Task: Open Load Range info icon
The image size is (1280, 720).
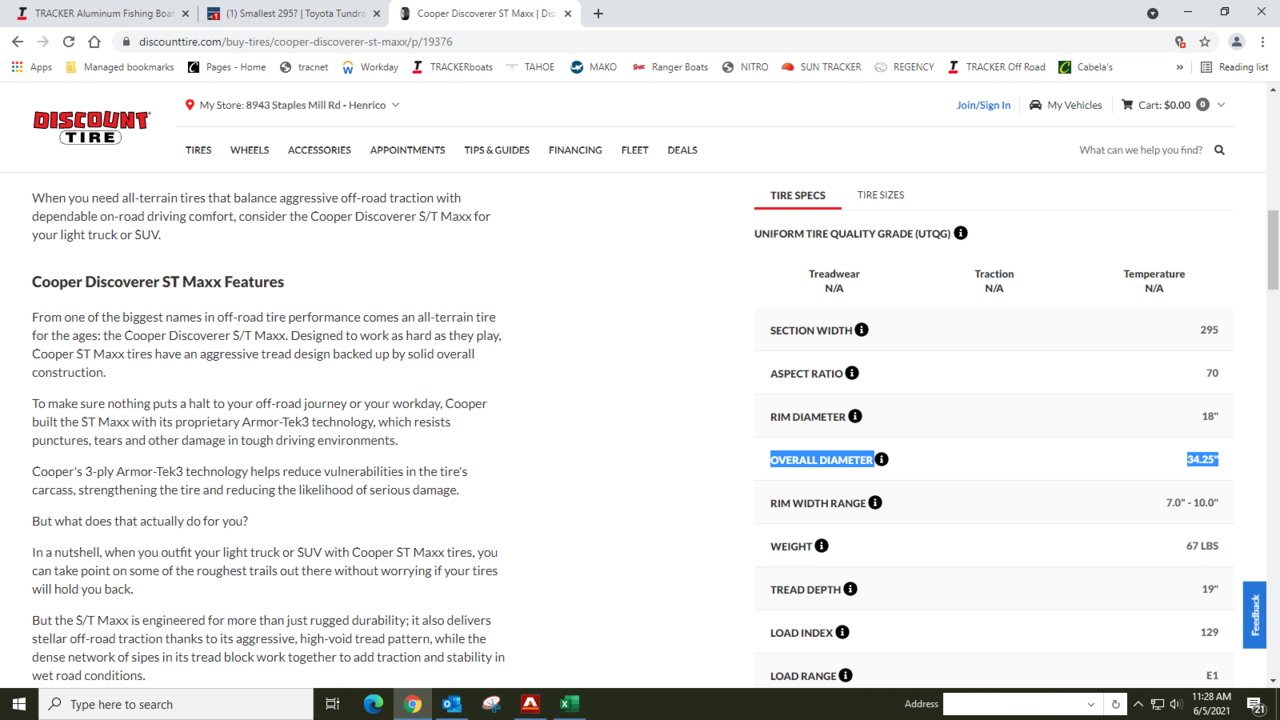Action: pos(845,676)
